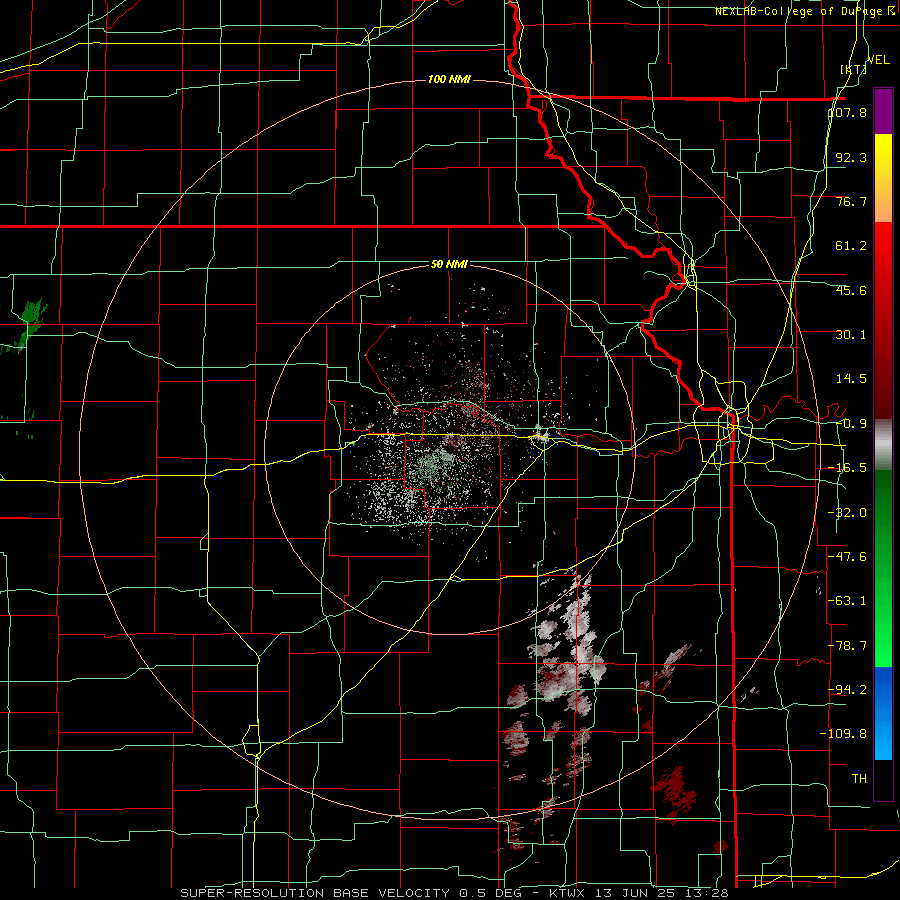Click the purple segment of velocity color bar
This screenshot has height=900, width=900.
[x=883, y=111]
